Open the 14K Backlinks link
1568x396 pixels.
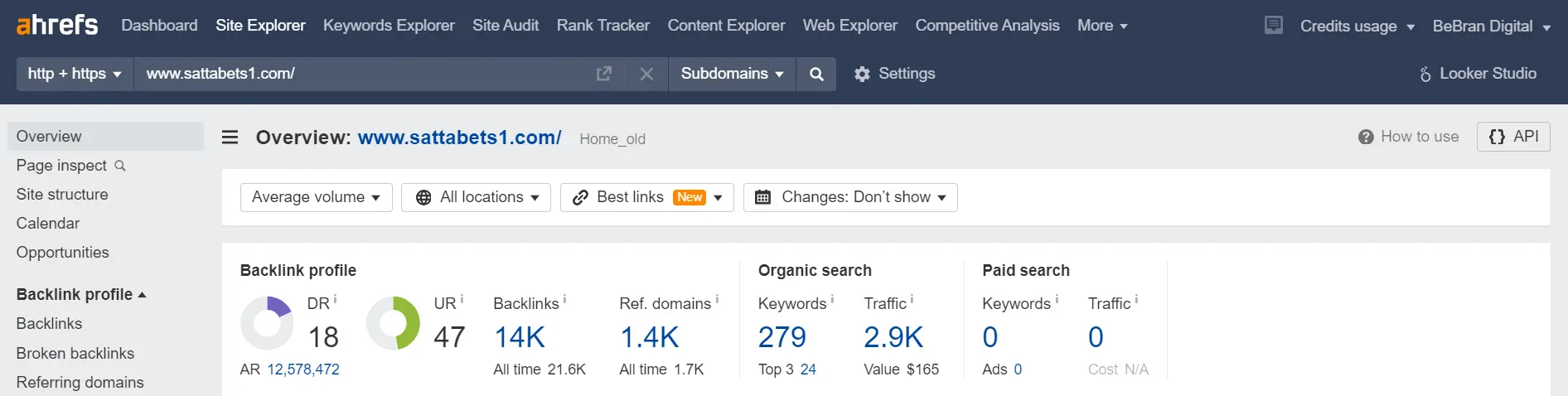(x=520, y=337)
